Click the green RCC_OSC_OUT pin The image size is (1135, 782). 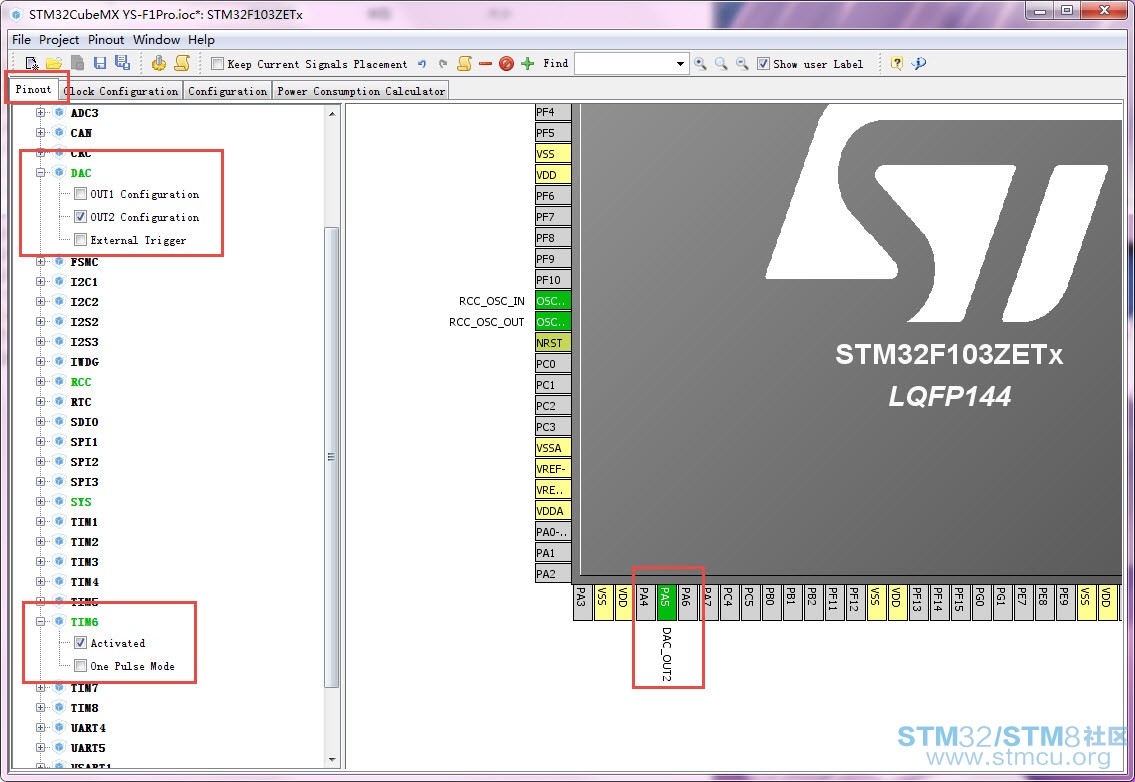553,321
